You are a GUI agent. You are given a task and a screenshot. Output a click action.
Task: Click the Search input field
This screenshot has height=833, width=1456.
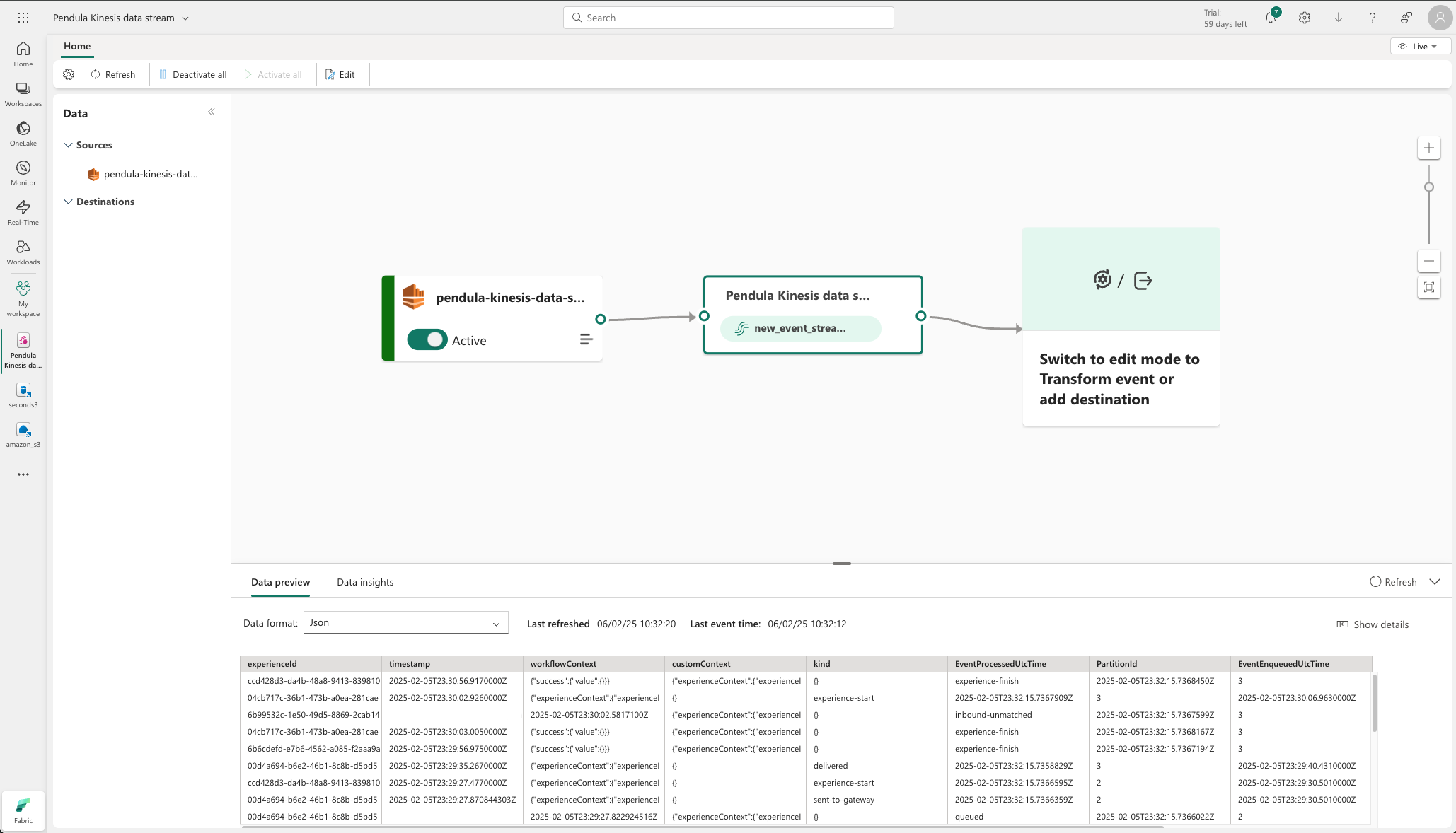click(x=729, y=18)
